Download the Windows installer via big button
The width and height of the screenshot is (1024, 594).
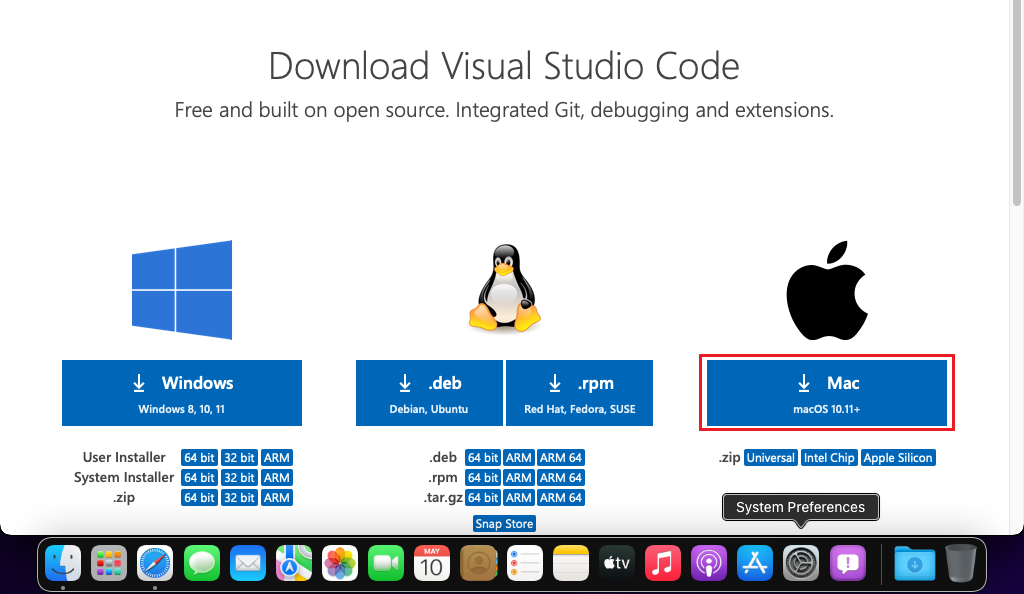pos(182,393)
